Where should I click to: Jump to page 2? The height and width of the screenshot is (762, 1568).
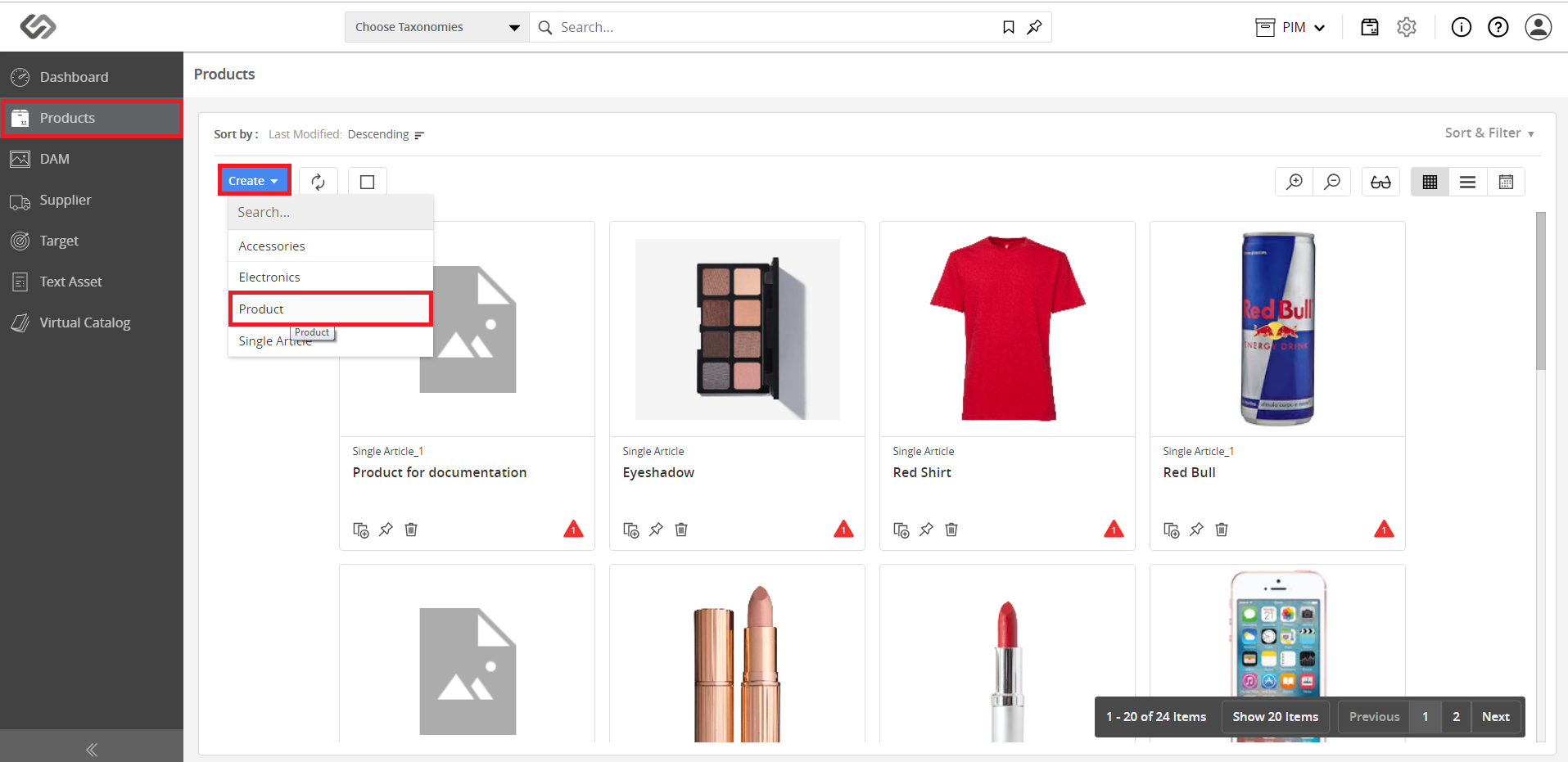[x=1456, y=717]
